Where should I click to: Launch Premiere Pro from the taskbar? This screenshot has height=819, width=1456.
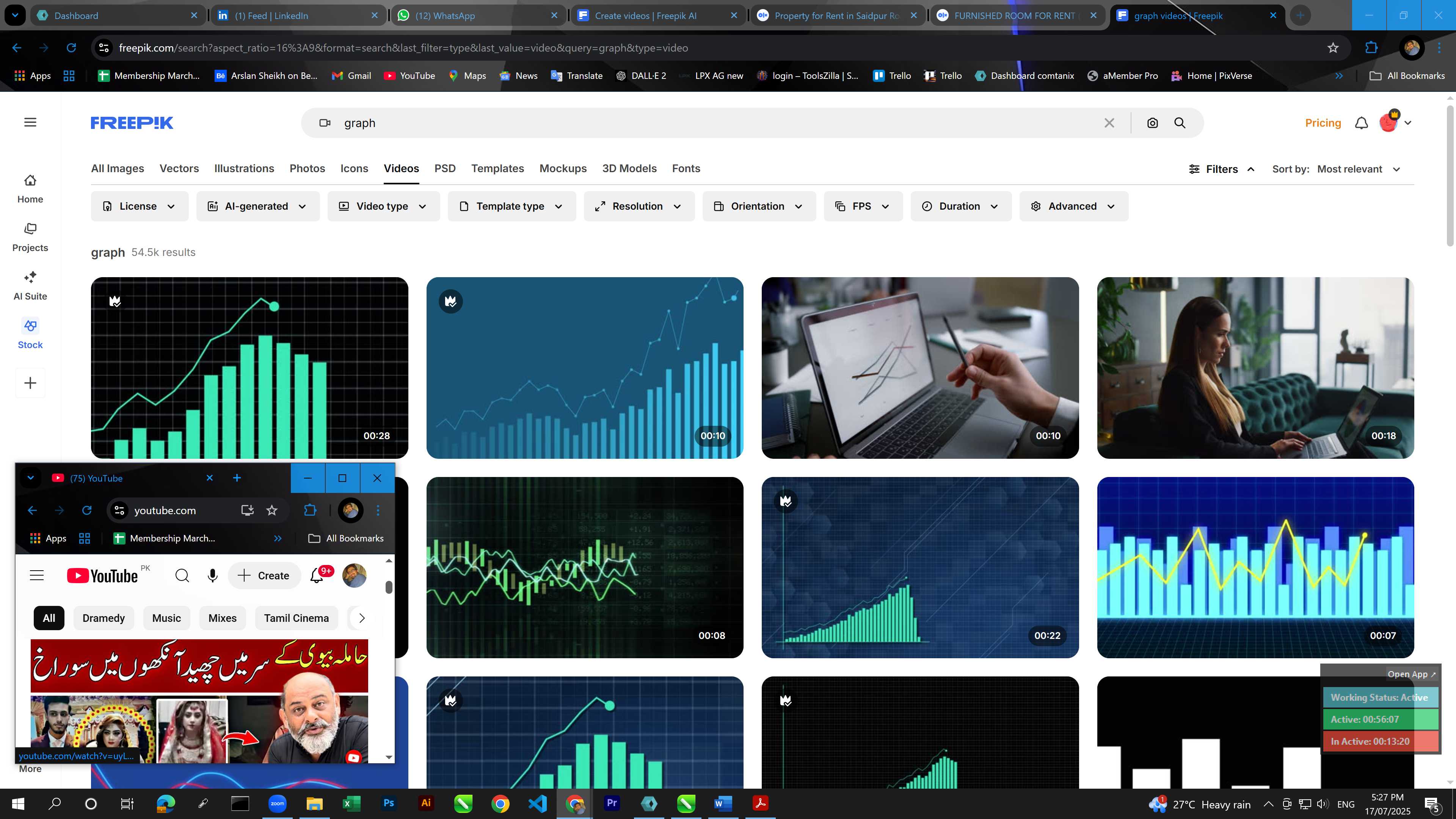point(612,803)
